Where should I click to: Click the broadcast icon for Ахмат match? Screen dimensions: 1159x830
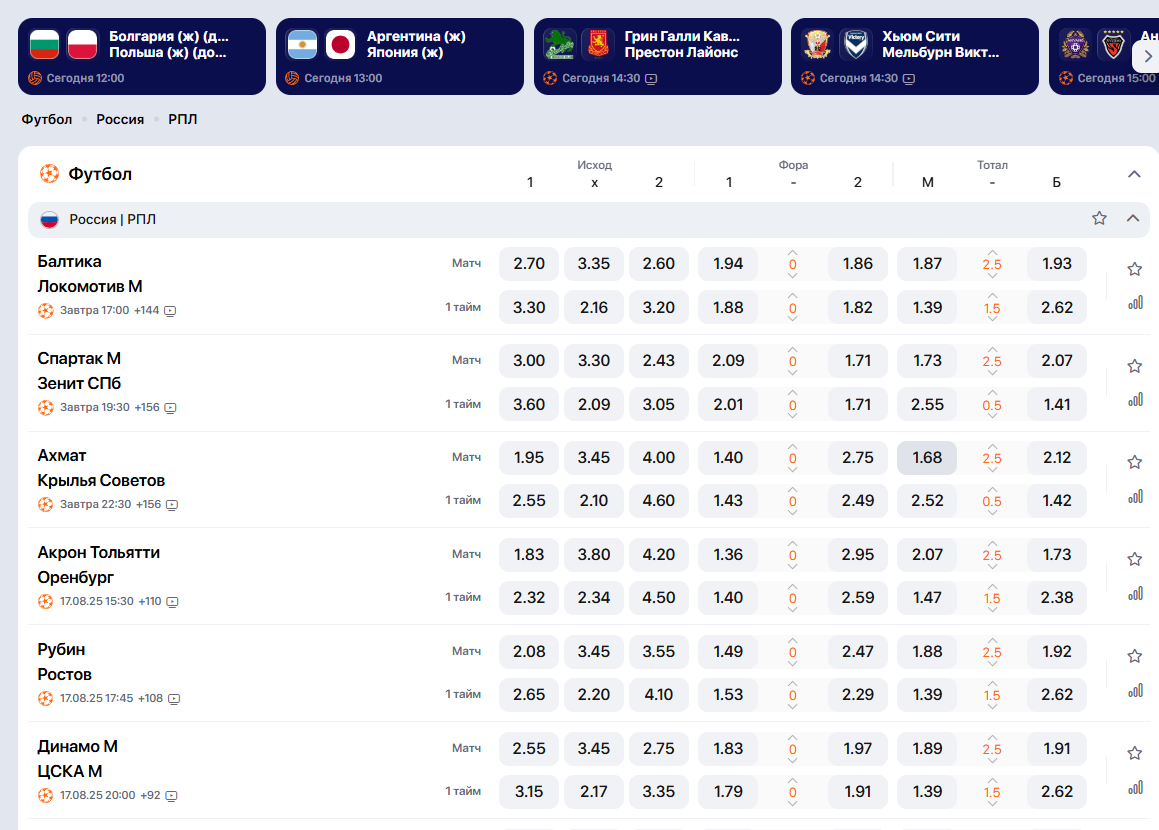click(x=172, y=505)
